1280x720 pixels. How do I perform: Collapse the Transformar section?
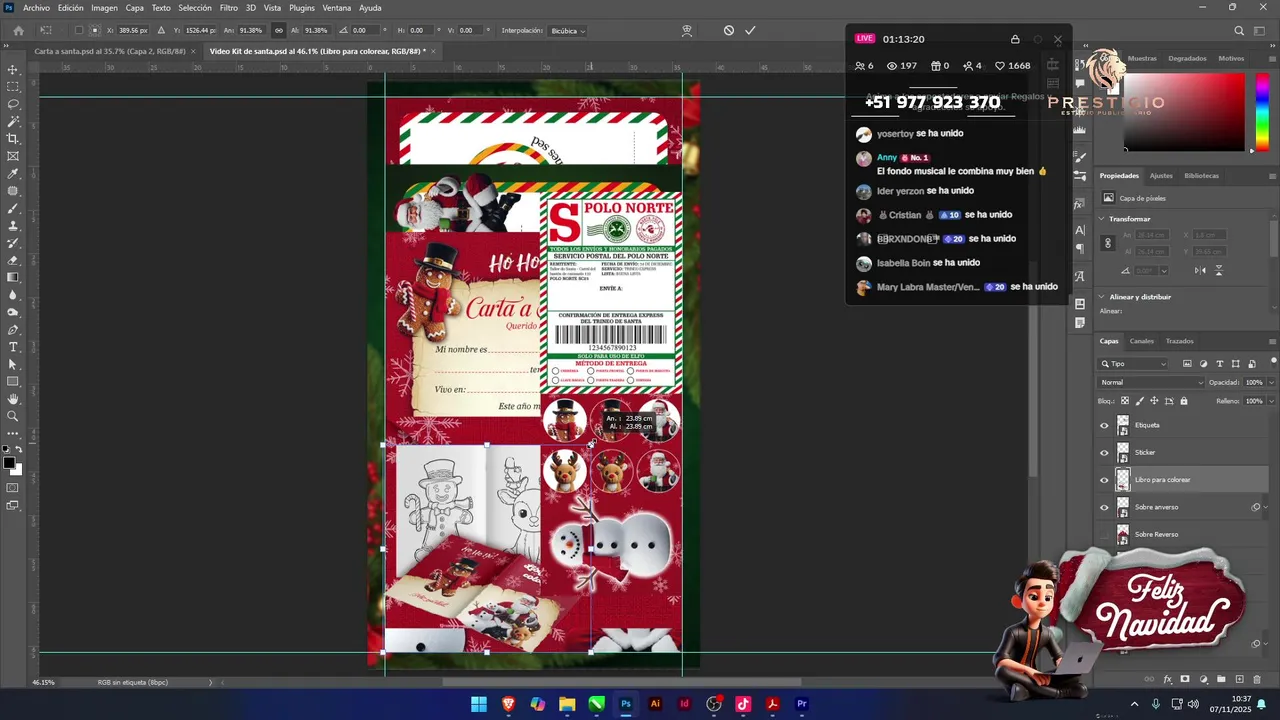click(x=1102, y=219)
